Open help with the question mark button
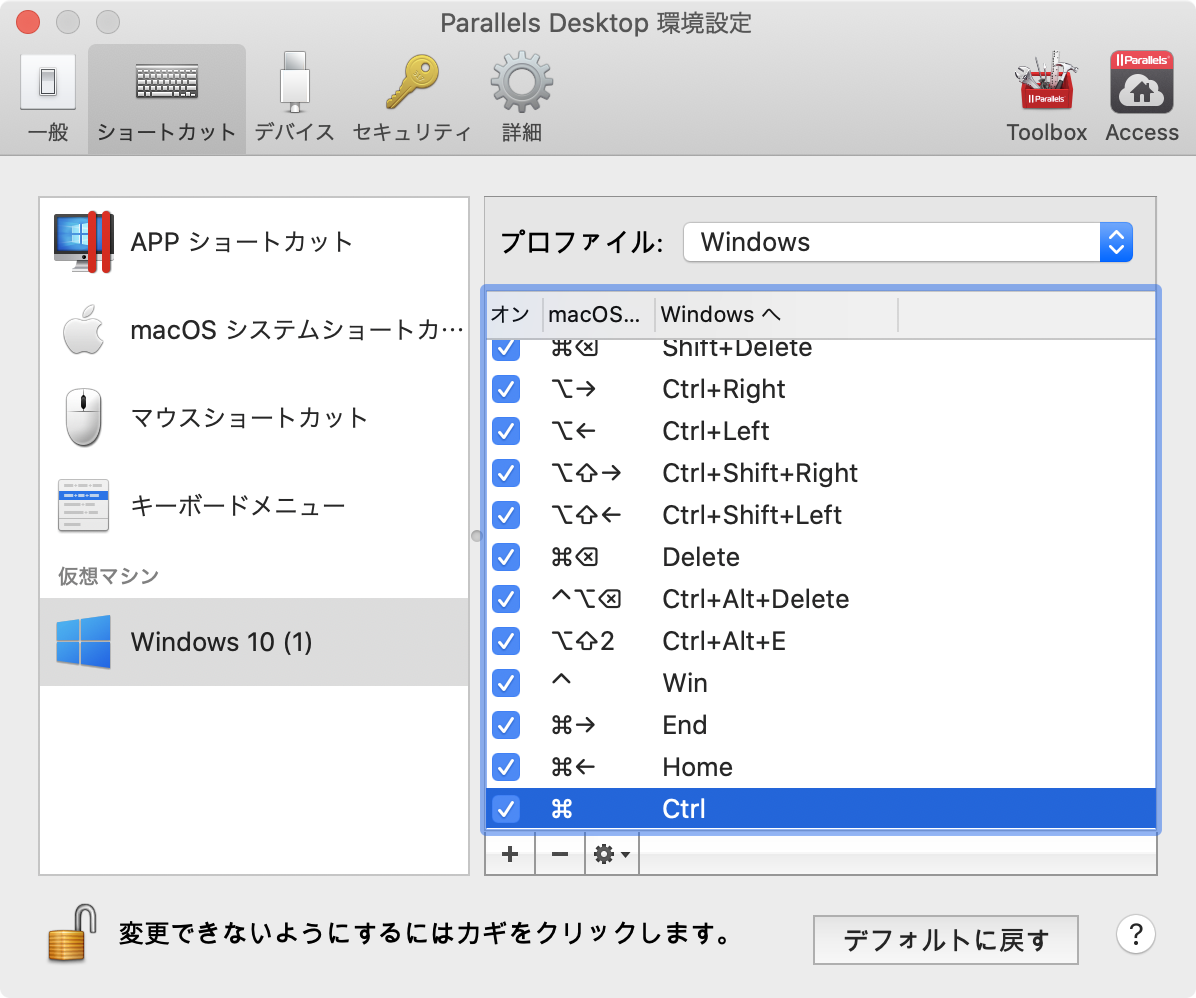Screen dimensions: 1196x998 1136,934
